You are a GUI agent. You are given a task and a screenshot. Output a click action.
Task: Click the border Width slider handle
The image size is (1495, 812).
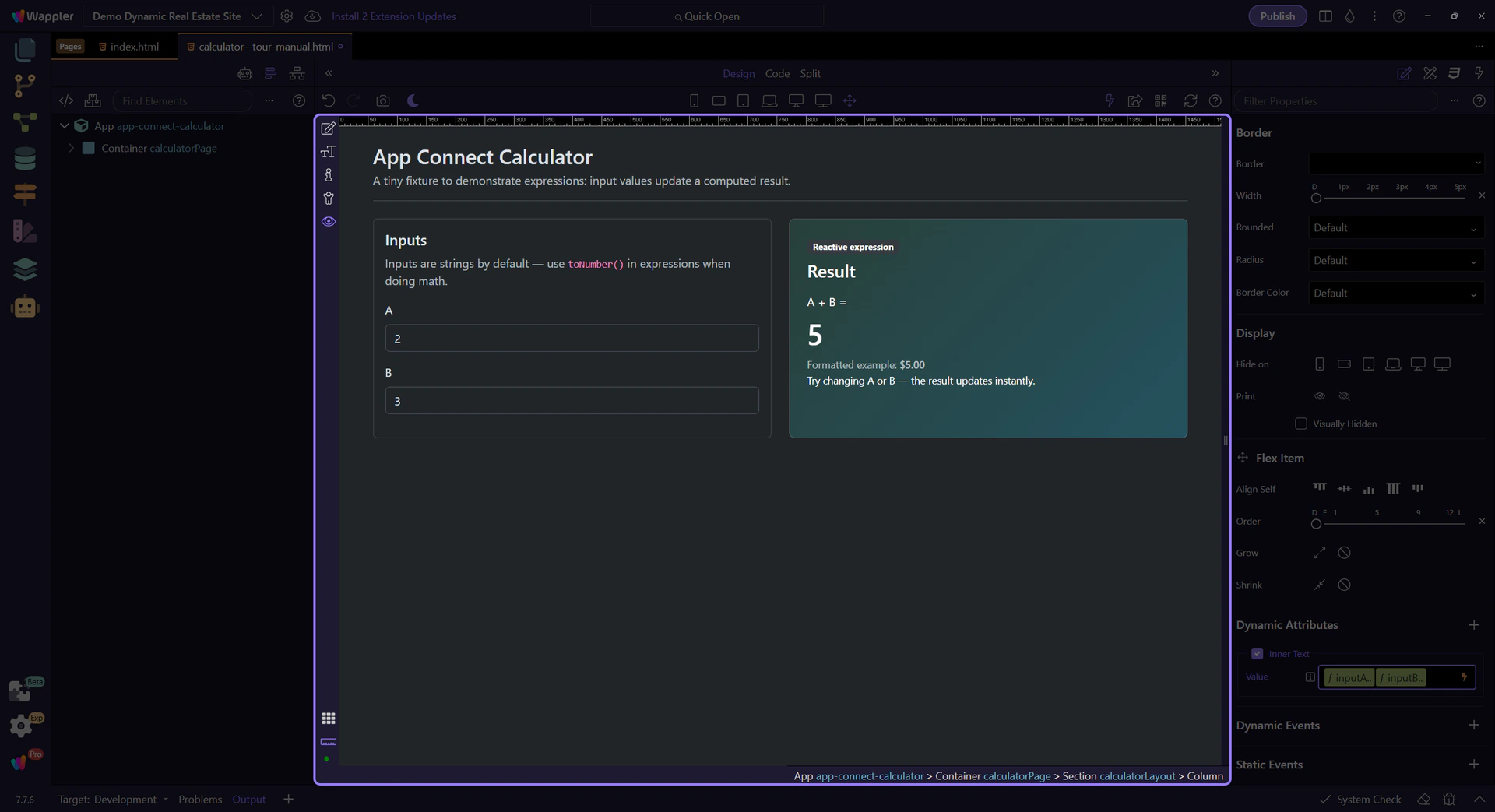[x=1316, y=199]
